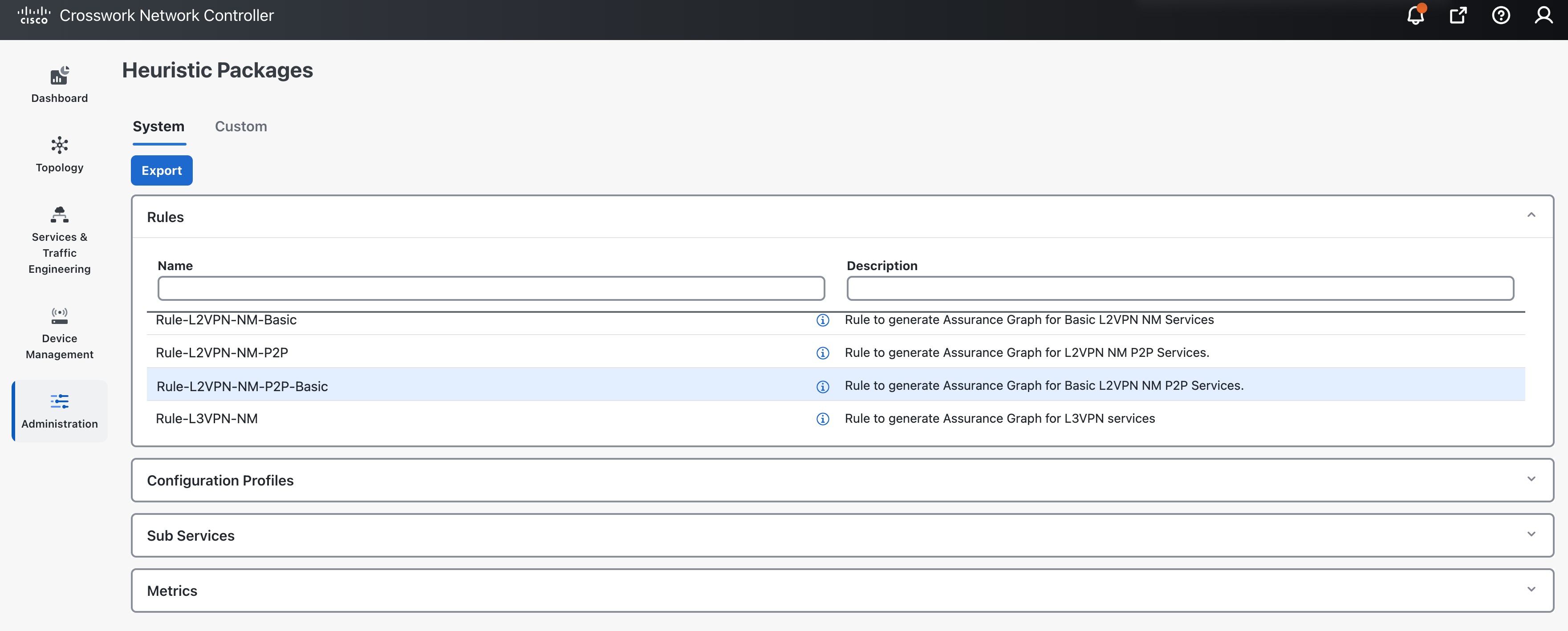Open the user account menu

coord(1544,15)
